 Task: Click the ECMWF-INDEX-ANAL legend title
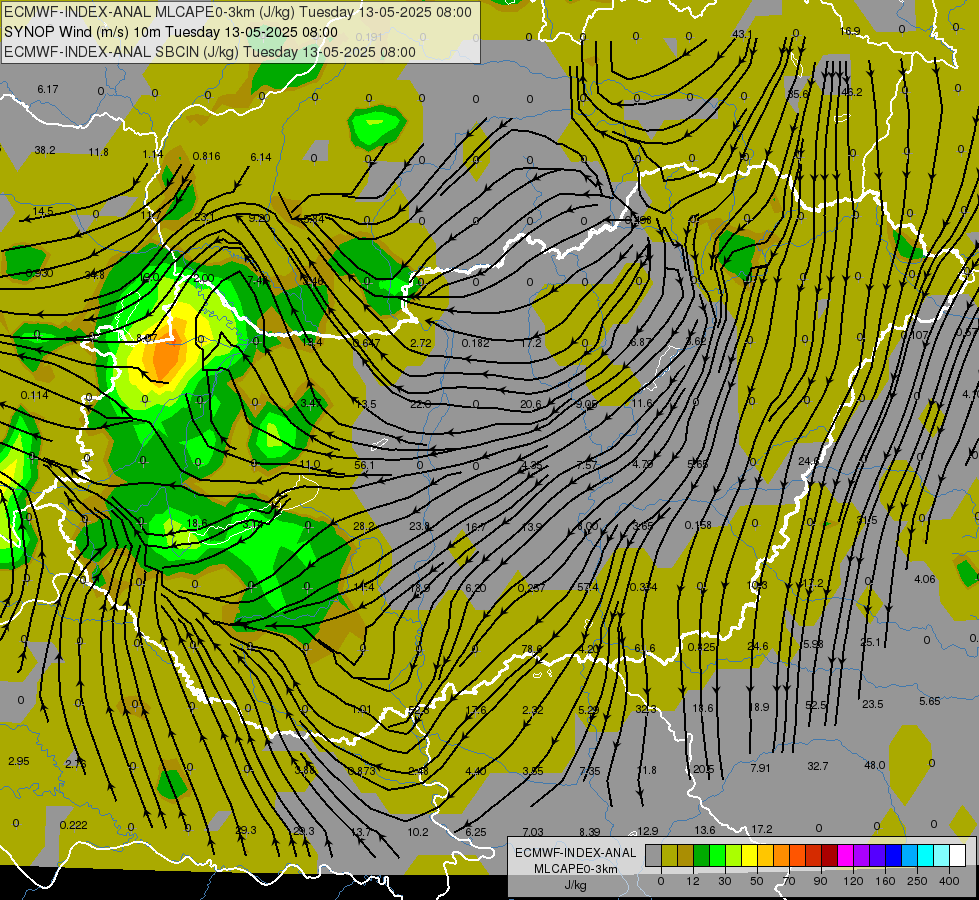tap(576, 853)
